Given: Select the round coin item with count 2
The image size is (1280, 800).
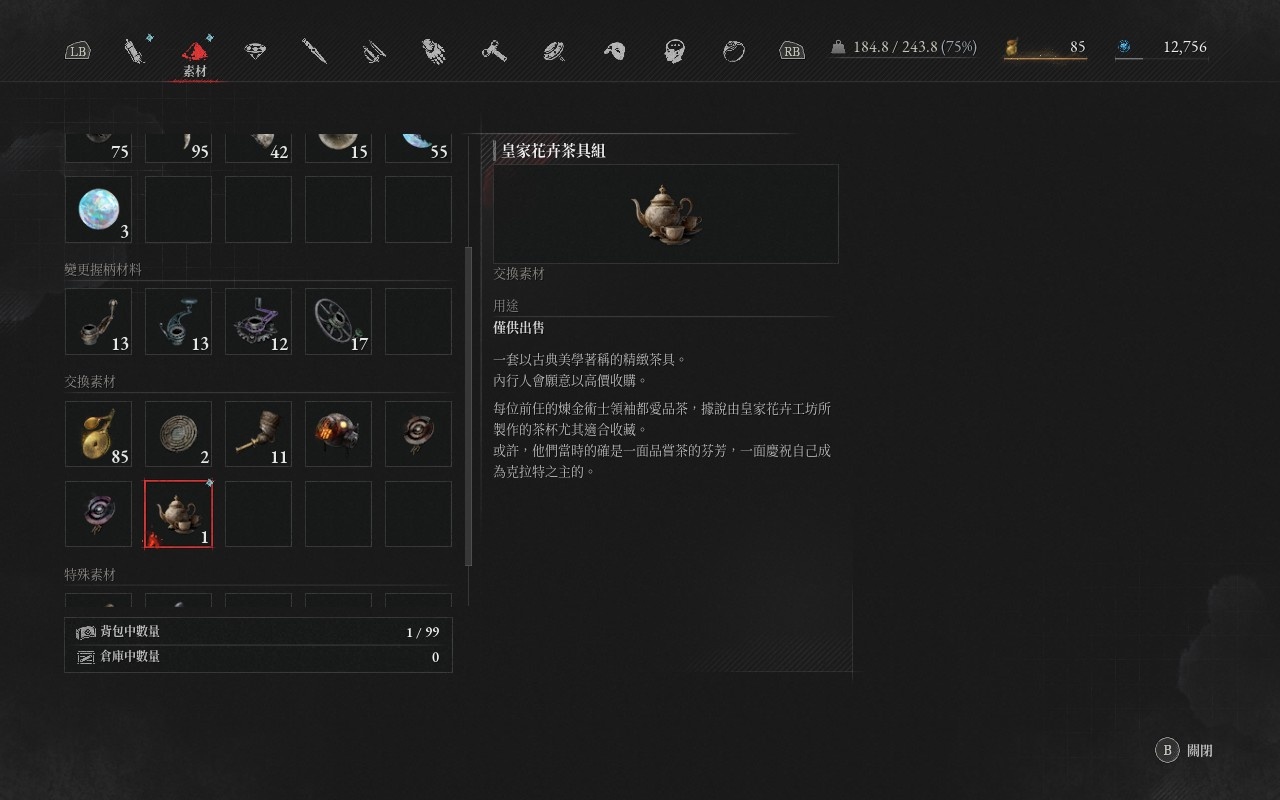Looking at the screenshot, I should (178, 434).
